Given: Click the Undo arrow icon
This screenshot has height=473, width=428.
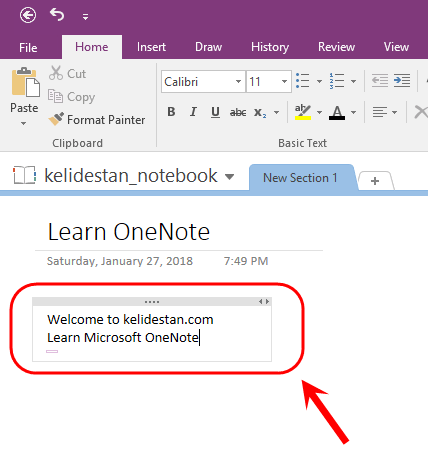Looking at the screenshot, I should click(57, 15).
